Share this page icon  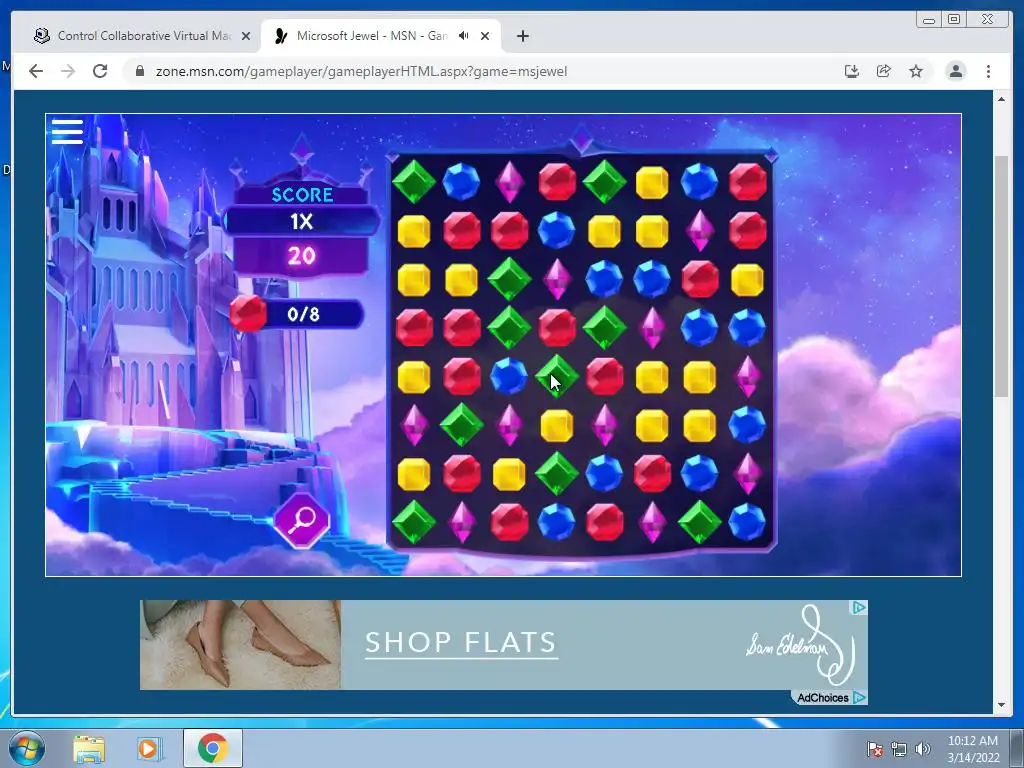click(884, 71)
